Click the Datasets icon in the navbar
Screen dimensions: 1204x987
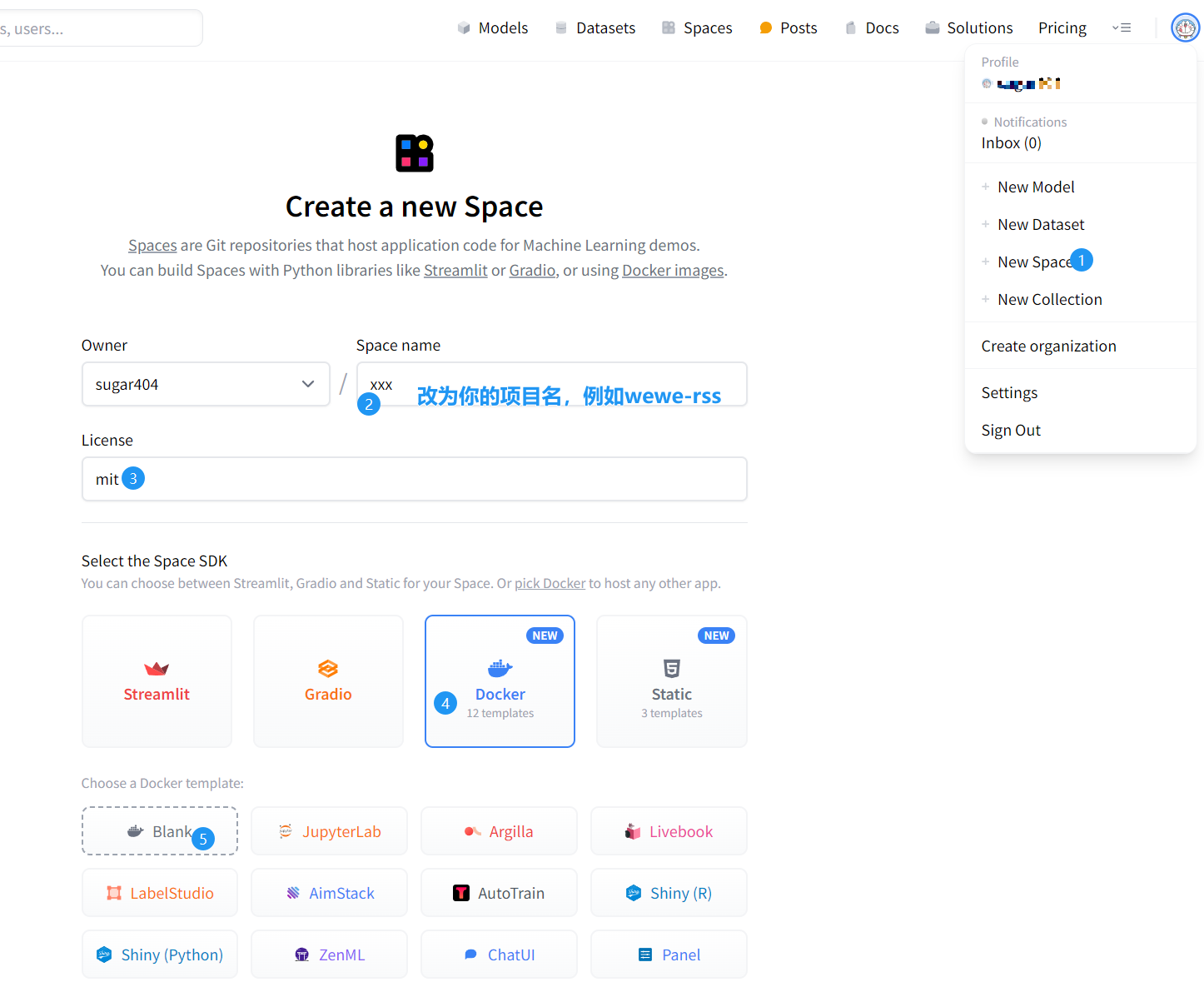[562, 28]
